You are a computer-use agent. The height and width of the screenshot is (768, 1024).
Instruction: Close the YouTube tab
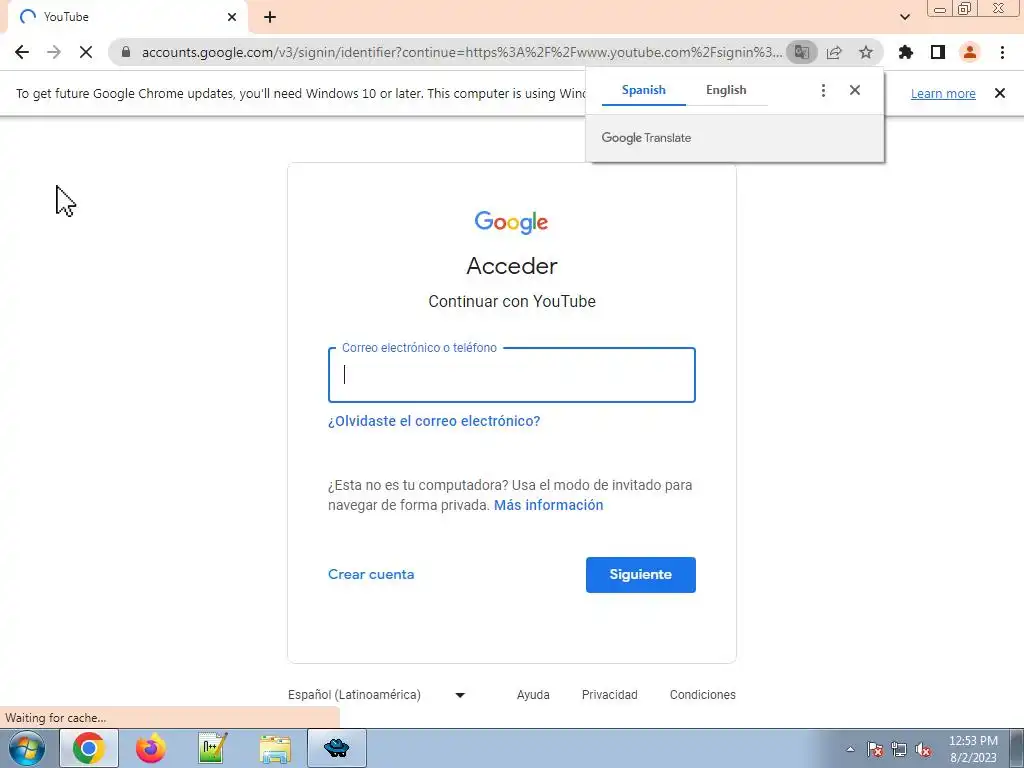(x=232, y=17)
